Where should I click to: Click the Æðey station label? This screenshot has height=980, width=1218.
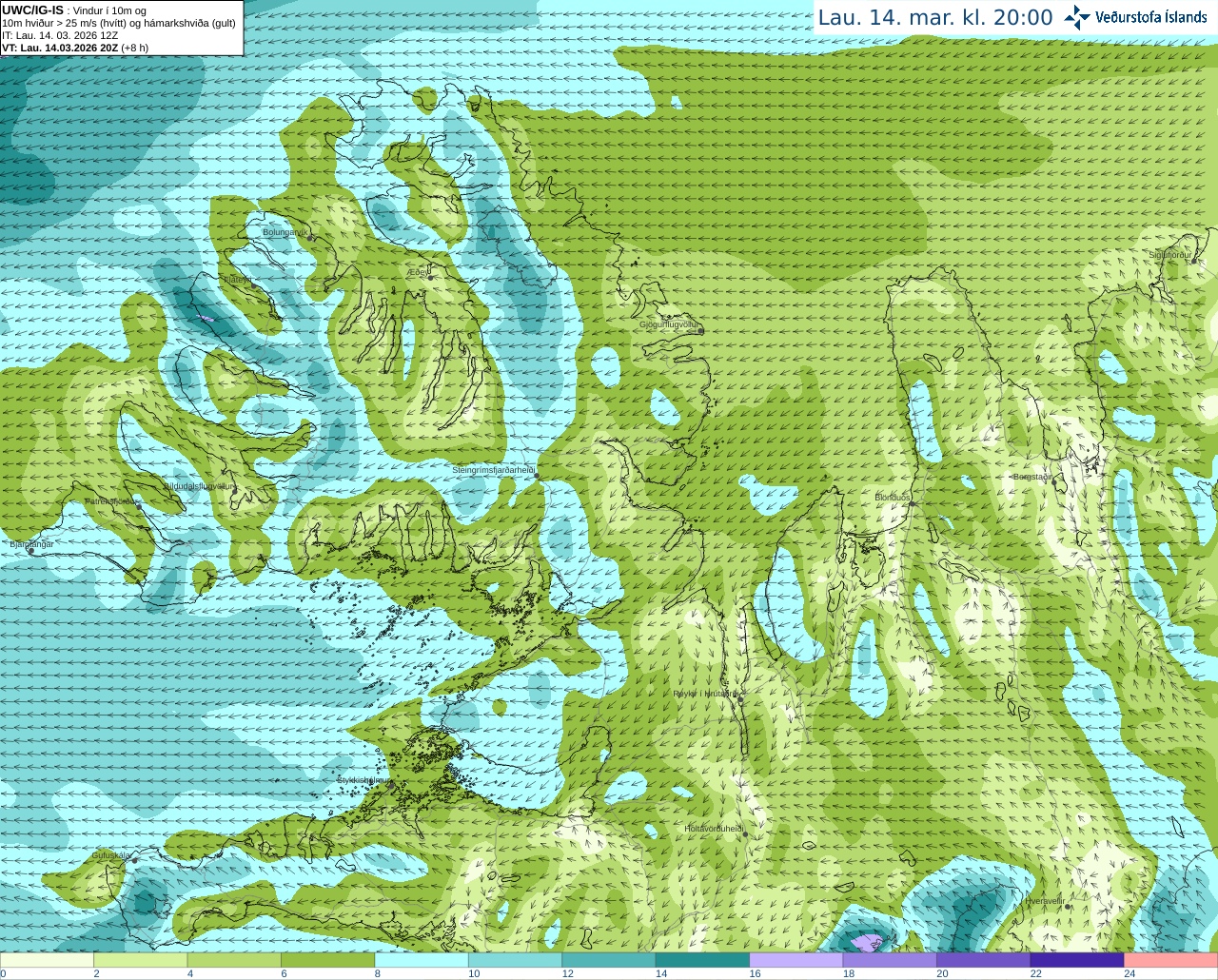[418, 272]
